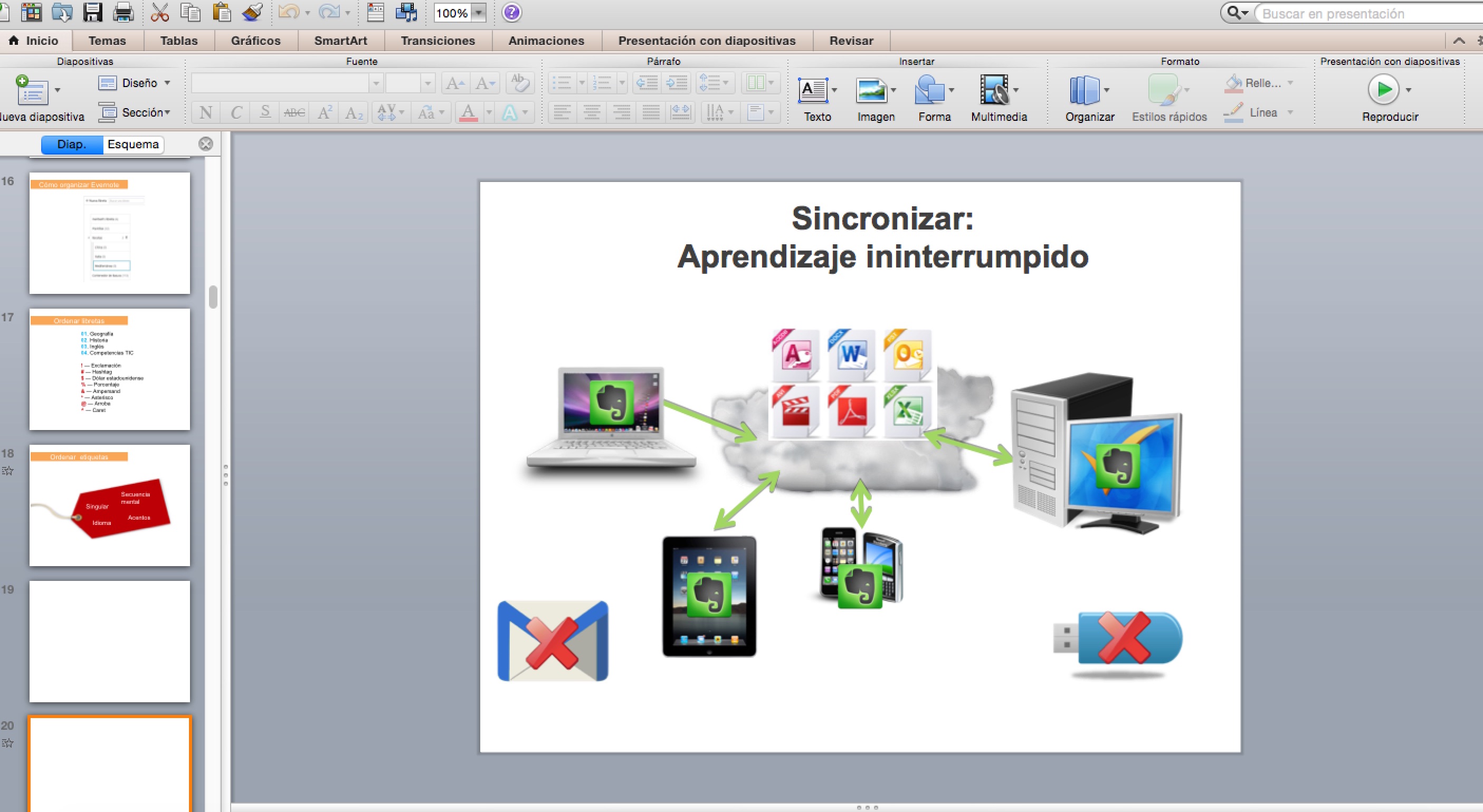Image resolution: width=1483 pixels, height=812 pixels.
Task: Open the Temas ribbon tab
Action: [x=107, y=41]
